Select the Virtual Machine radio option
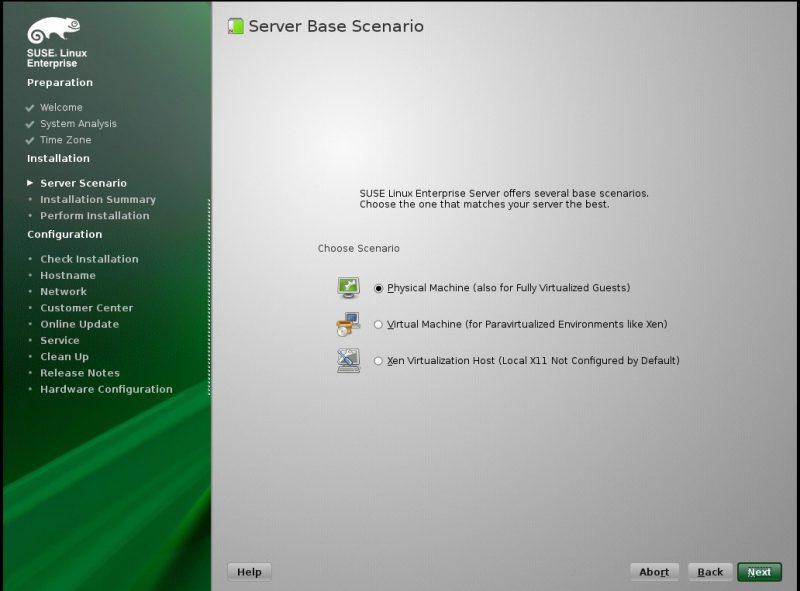 coord(378,325)
